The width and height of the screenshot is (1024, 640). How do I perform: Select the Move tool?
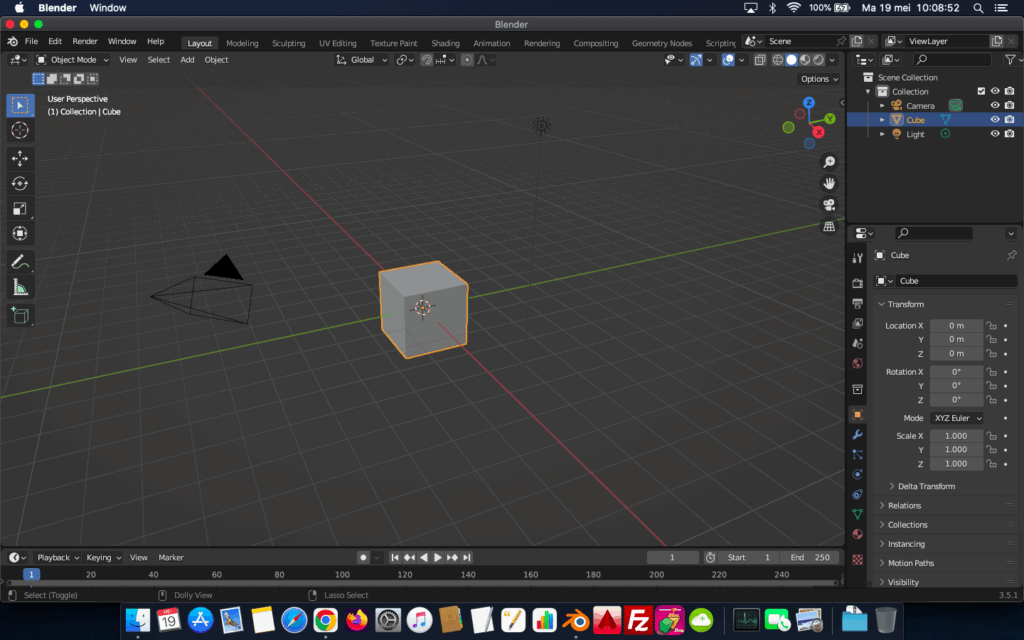(20, 157)
